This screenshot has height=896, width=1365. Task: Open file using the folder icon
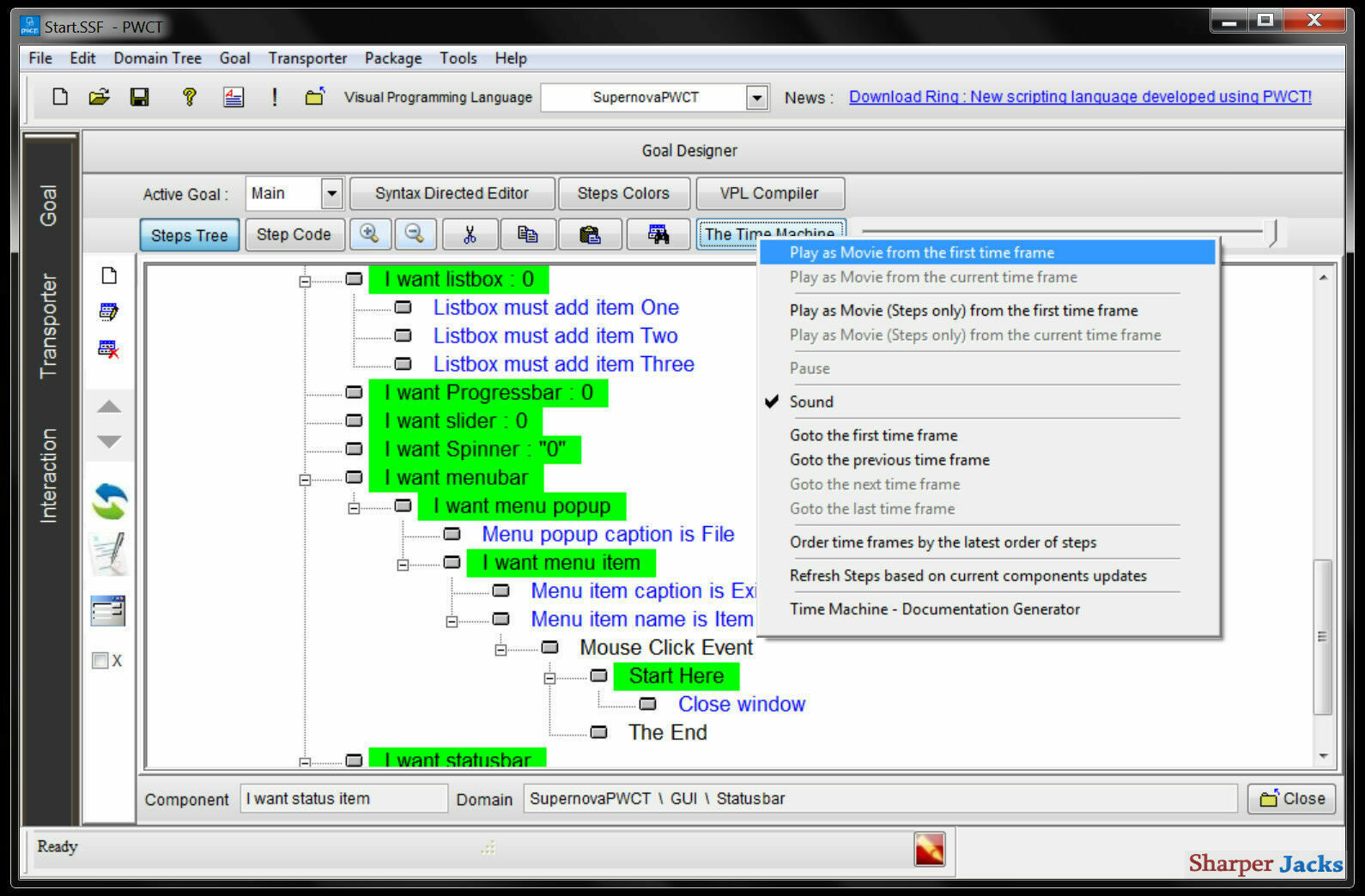tap(100, 97)
